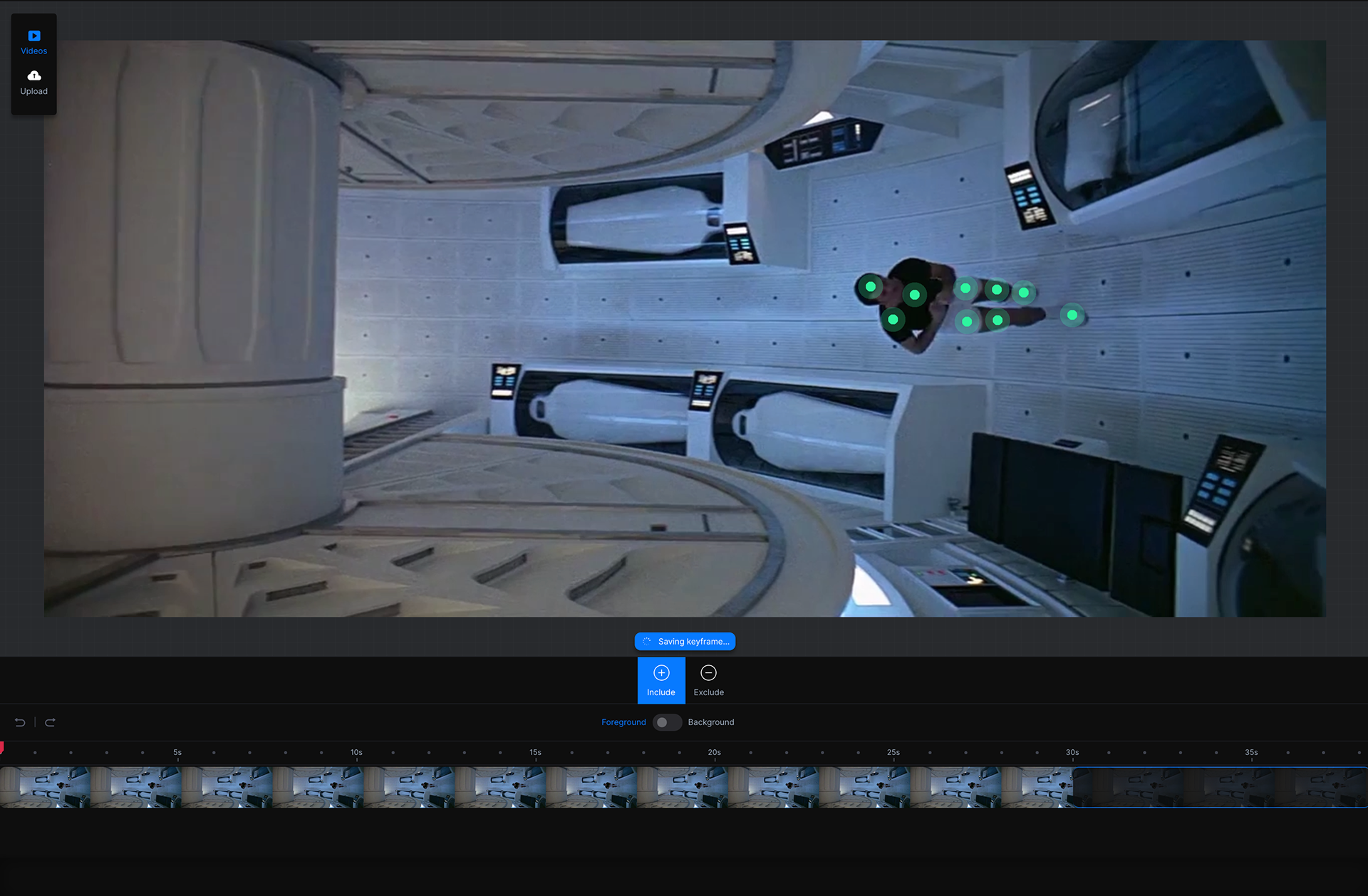
Task: Click the Saving keyframe status badge
Action: (685, 641)
